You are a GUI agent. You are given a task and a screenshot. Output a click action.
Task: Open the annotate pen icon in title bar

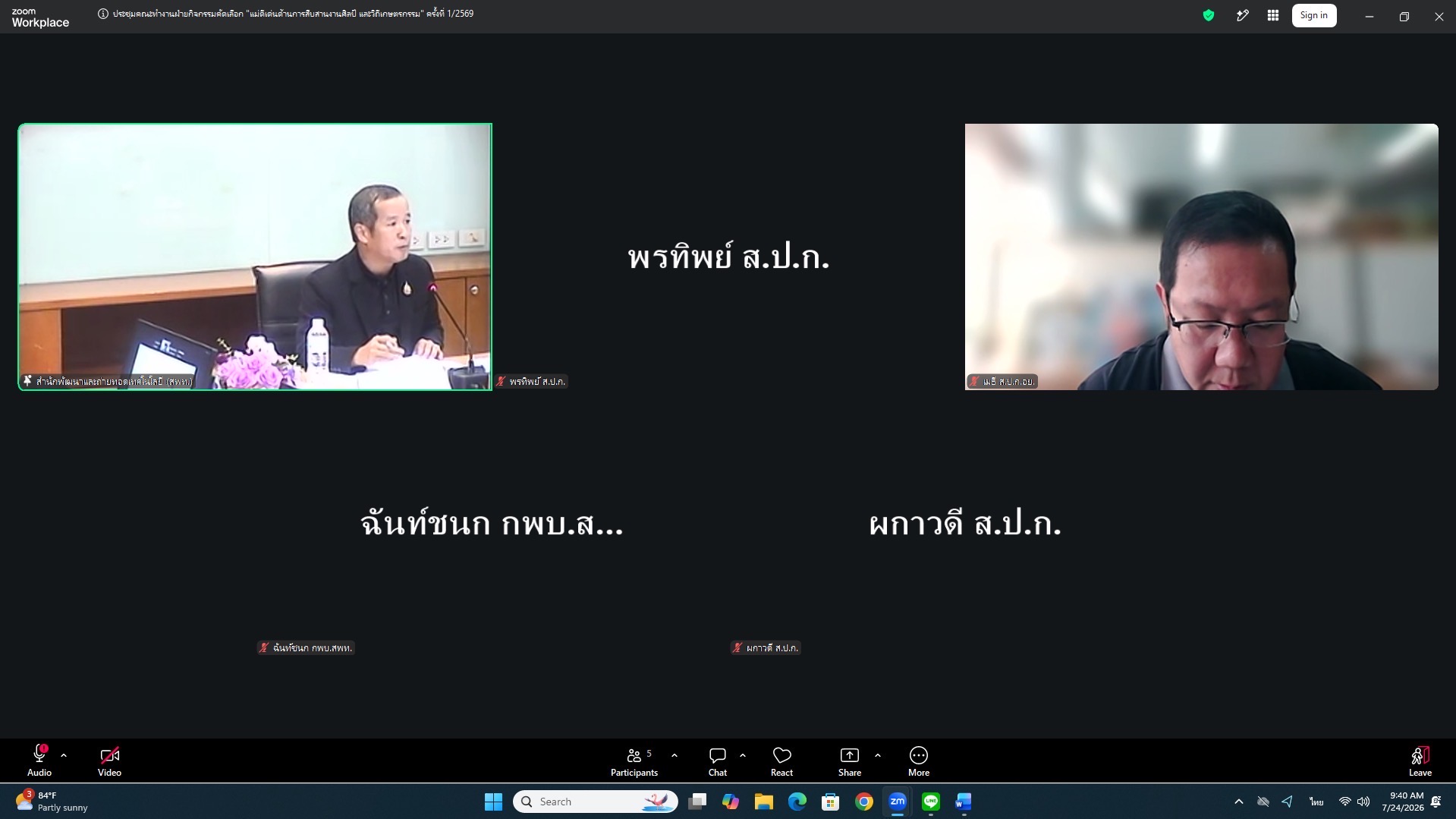pos(1243,15)
